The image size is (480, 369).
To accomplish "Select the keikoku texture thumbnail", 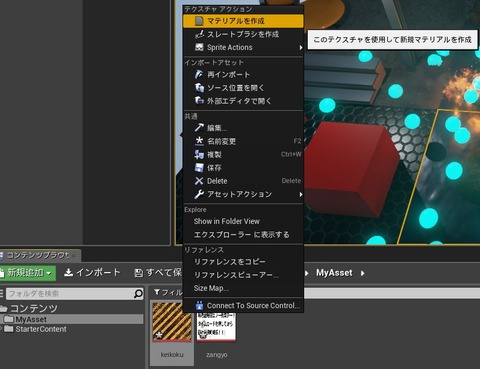I will [172, 322].
